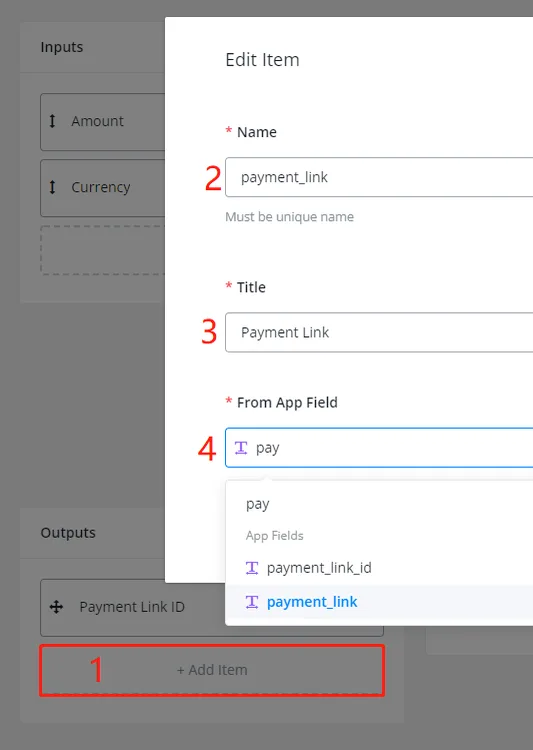The height and width of the screenshot is (750, 533).
Task: Click the Title field containing Payment Link
Action: pos(379,332)
